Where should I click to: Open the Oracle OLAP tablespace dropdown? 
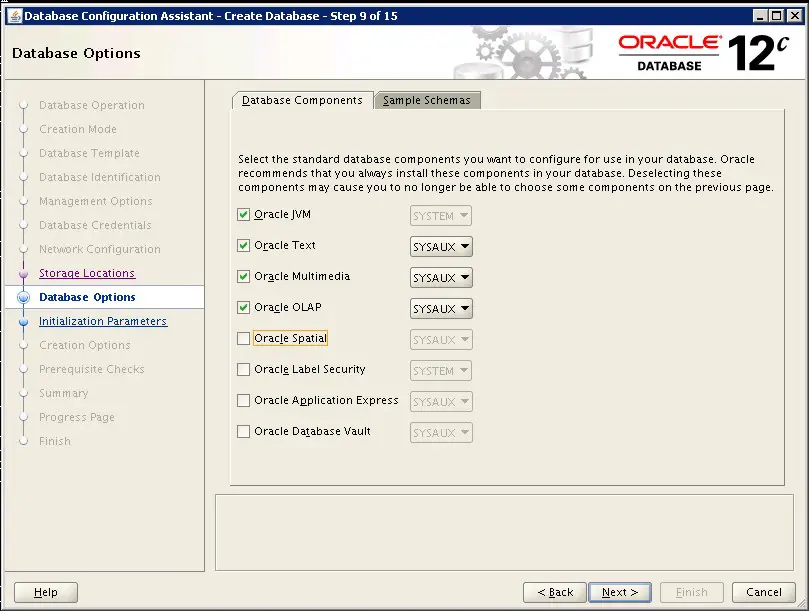(441, 309)
